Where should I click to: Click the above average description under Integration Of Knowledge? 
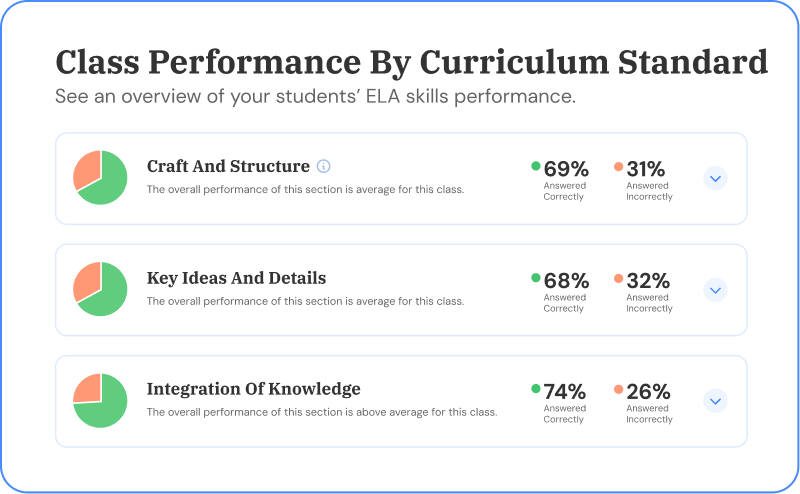[x=321, y=412]
